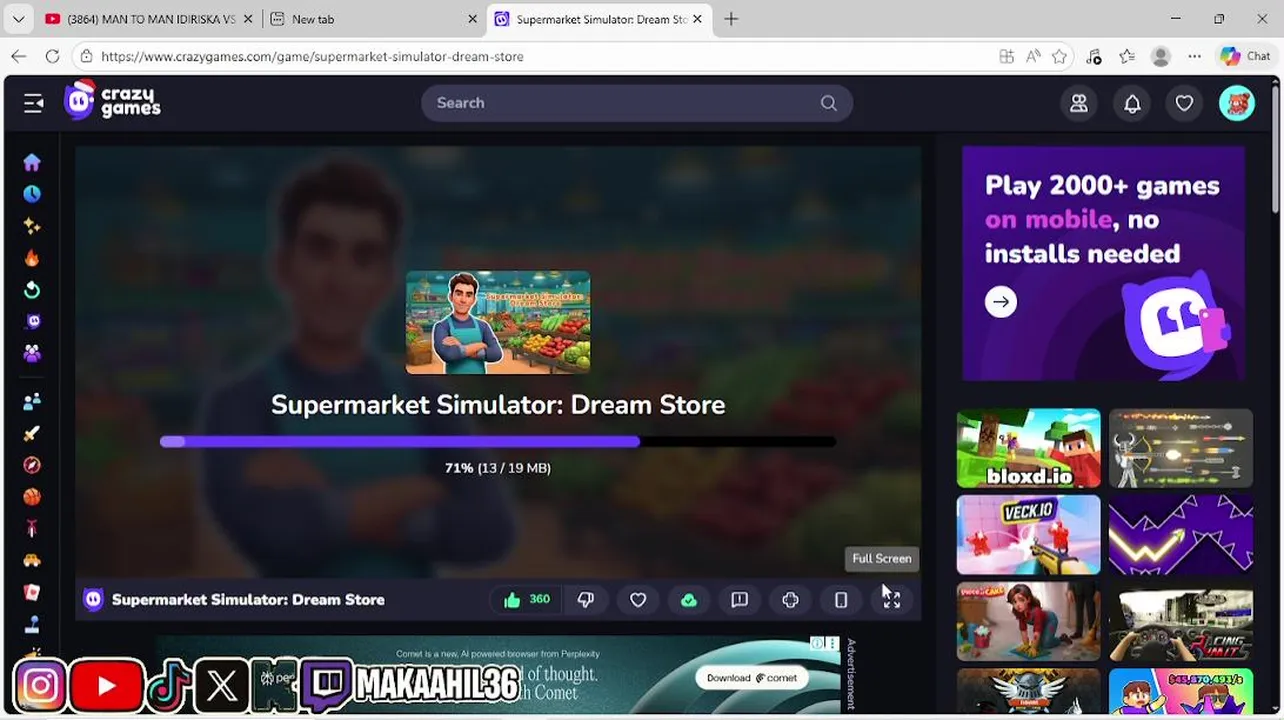Image resolution: width=1284 pixels, height=720 pixels.
Task: Open Adventure compass icon in sidebar
Action: click(32, 465)
